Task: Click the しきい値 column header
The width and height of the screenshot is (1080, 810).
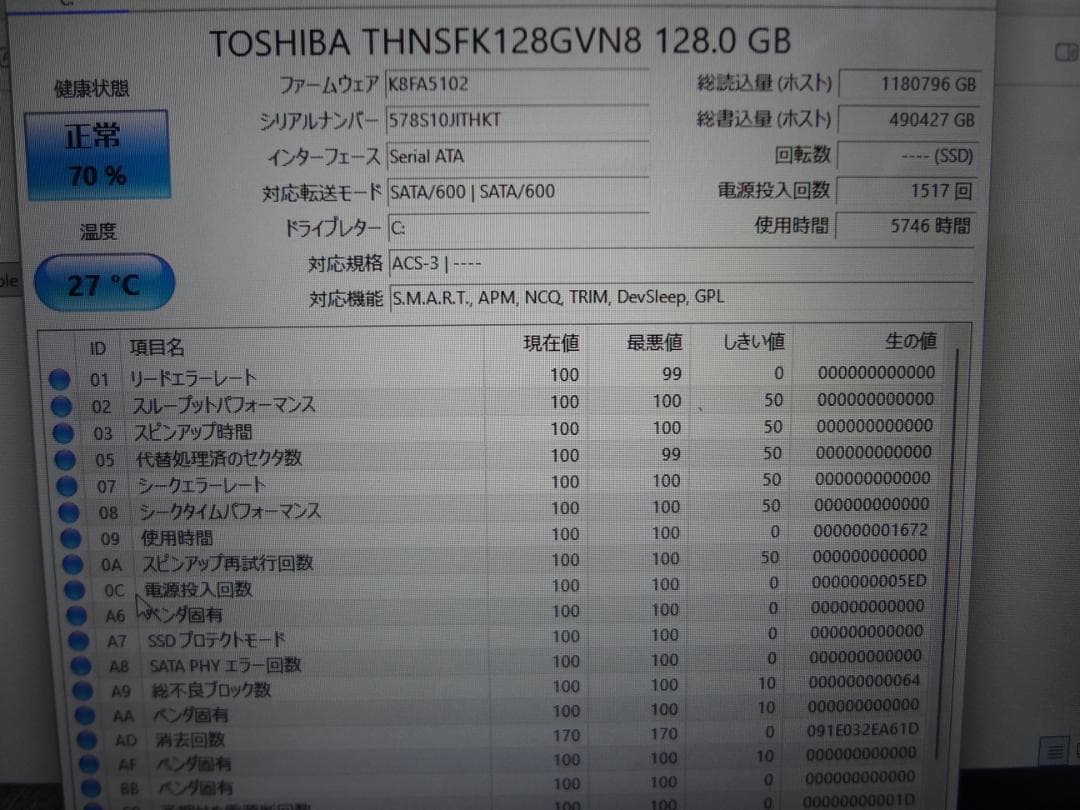Action: pos(754,342)
